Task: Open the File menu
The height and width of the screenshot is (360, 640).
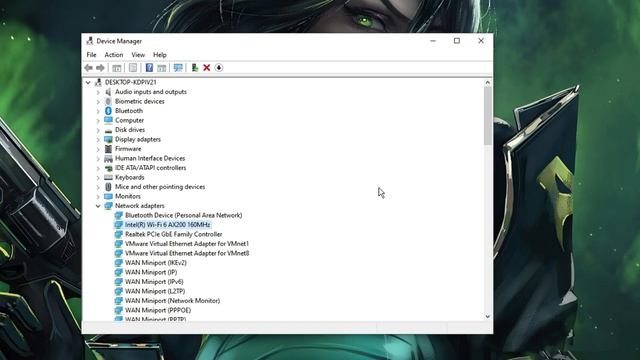Action: (91, 55)
